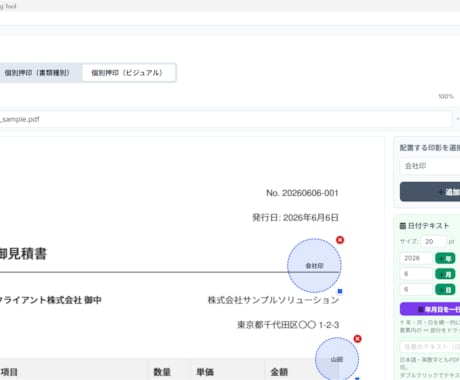
Task: Click the 御見積書 document title
Action: [x=23, y=254]
